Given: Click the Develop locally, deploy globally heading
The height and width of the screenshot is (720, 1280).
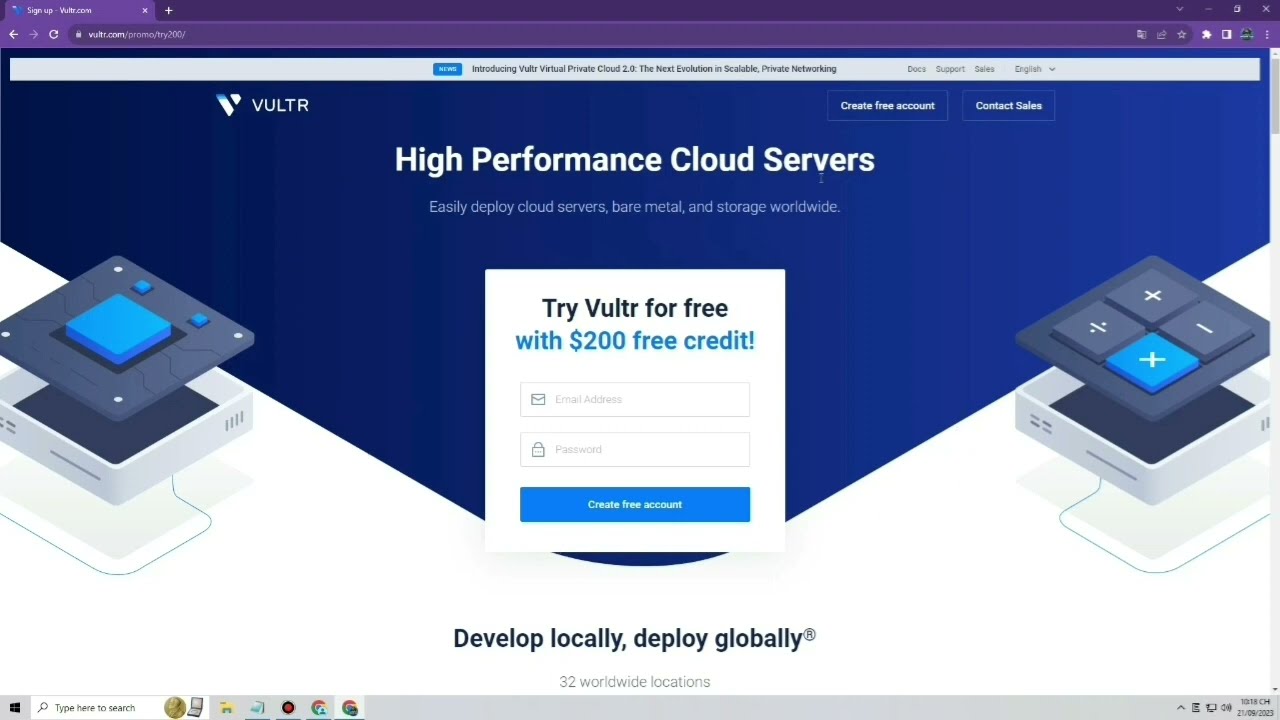Looking at the screenshot, I should pyautogui.click(x=634, y=638).
